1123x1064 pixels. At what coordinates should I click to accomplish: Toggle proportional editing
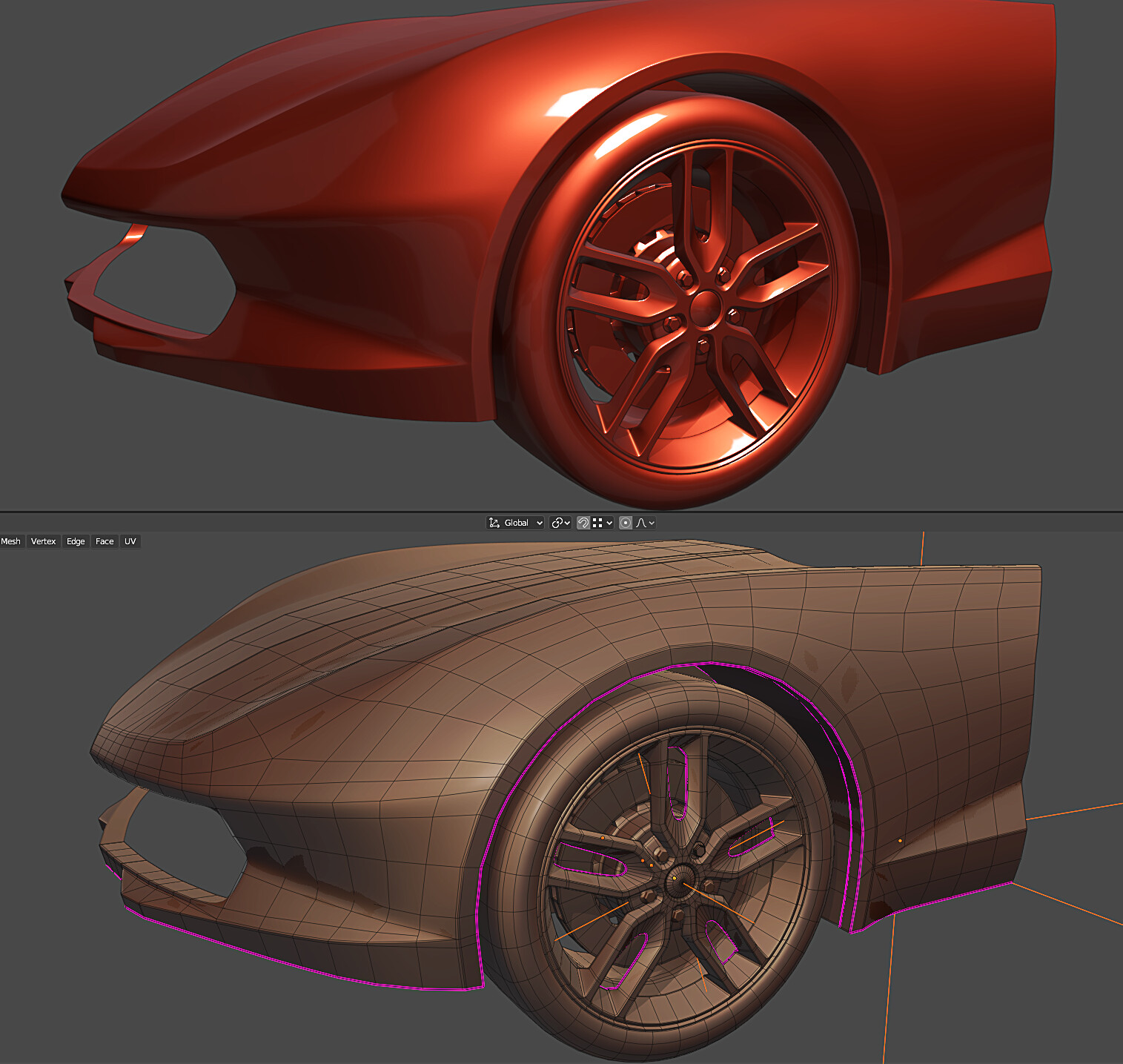(x=626, y=523)
